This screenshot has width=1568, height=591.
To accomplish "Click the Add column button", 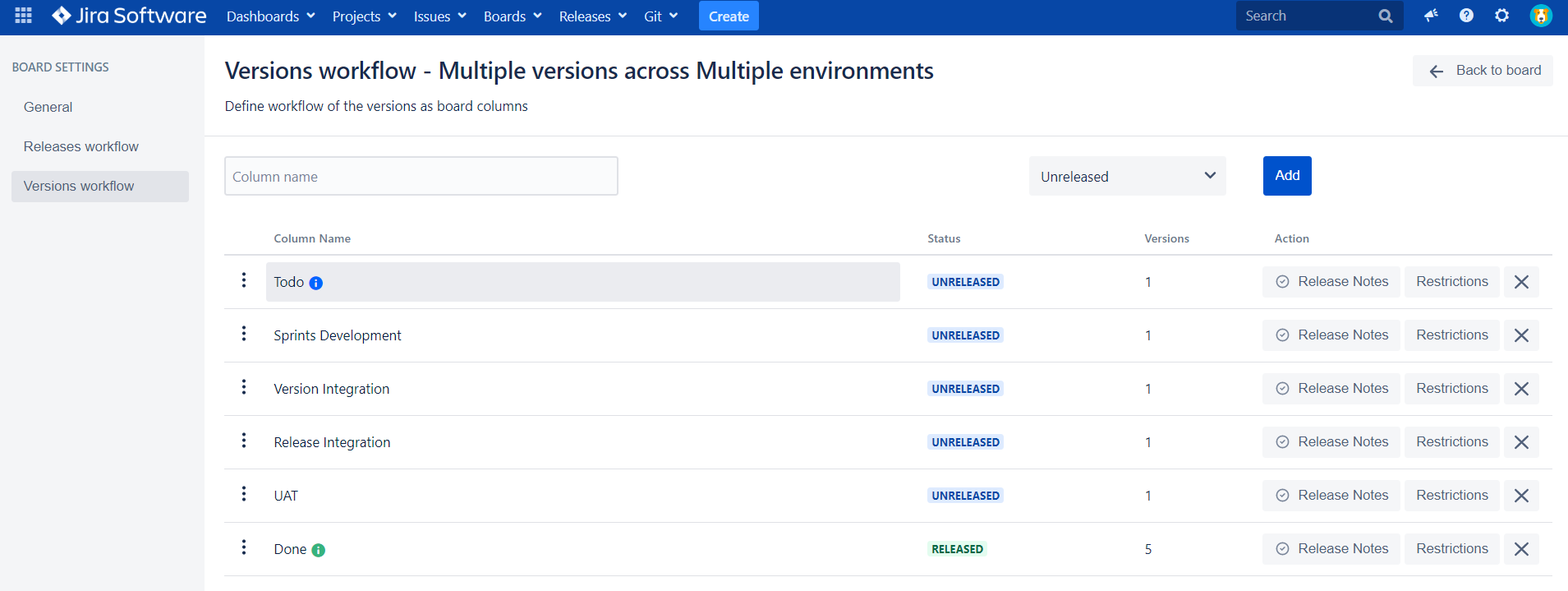I will pyautogui.click(x=1287, y=176).
